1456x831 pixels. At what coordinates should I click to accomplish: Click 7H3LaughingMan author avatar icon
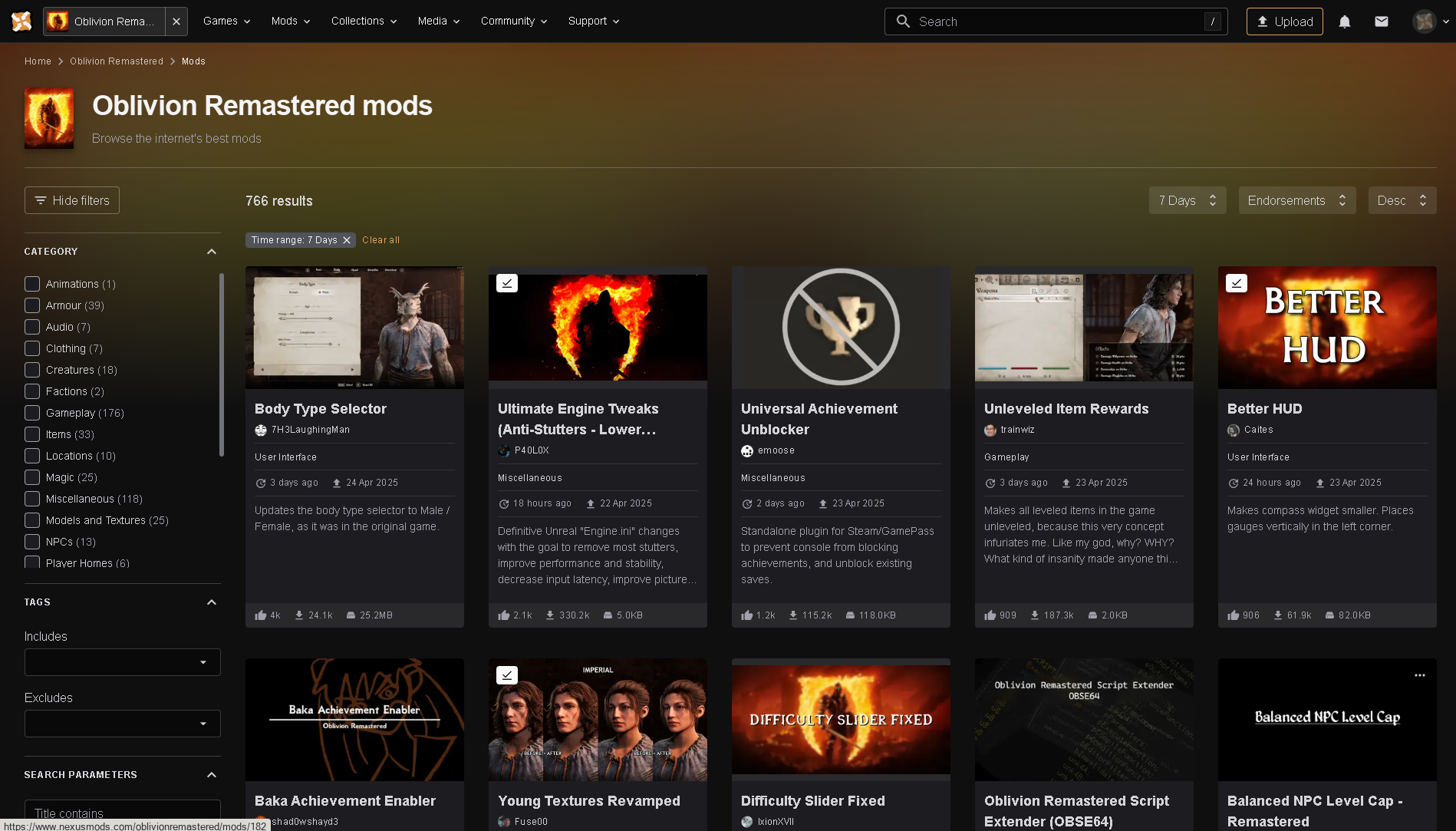(261, 430)
